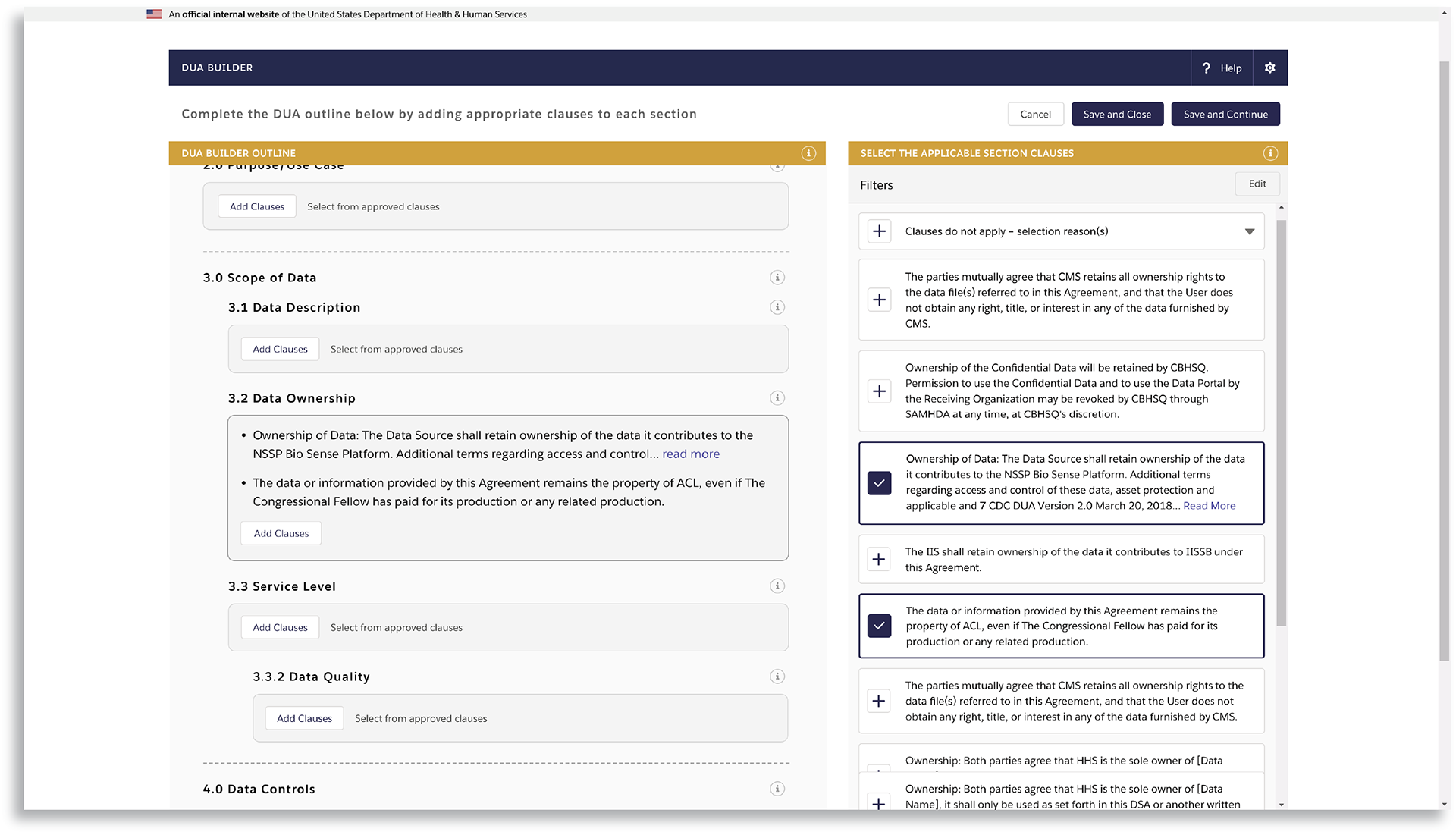Expand clause text with Read More link
Viewport: 1456px width, 832px height.
tap(1209, 506)
